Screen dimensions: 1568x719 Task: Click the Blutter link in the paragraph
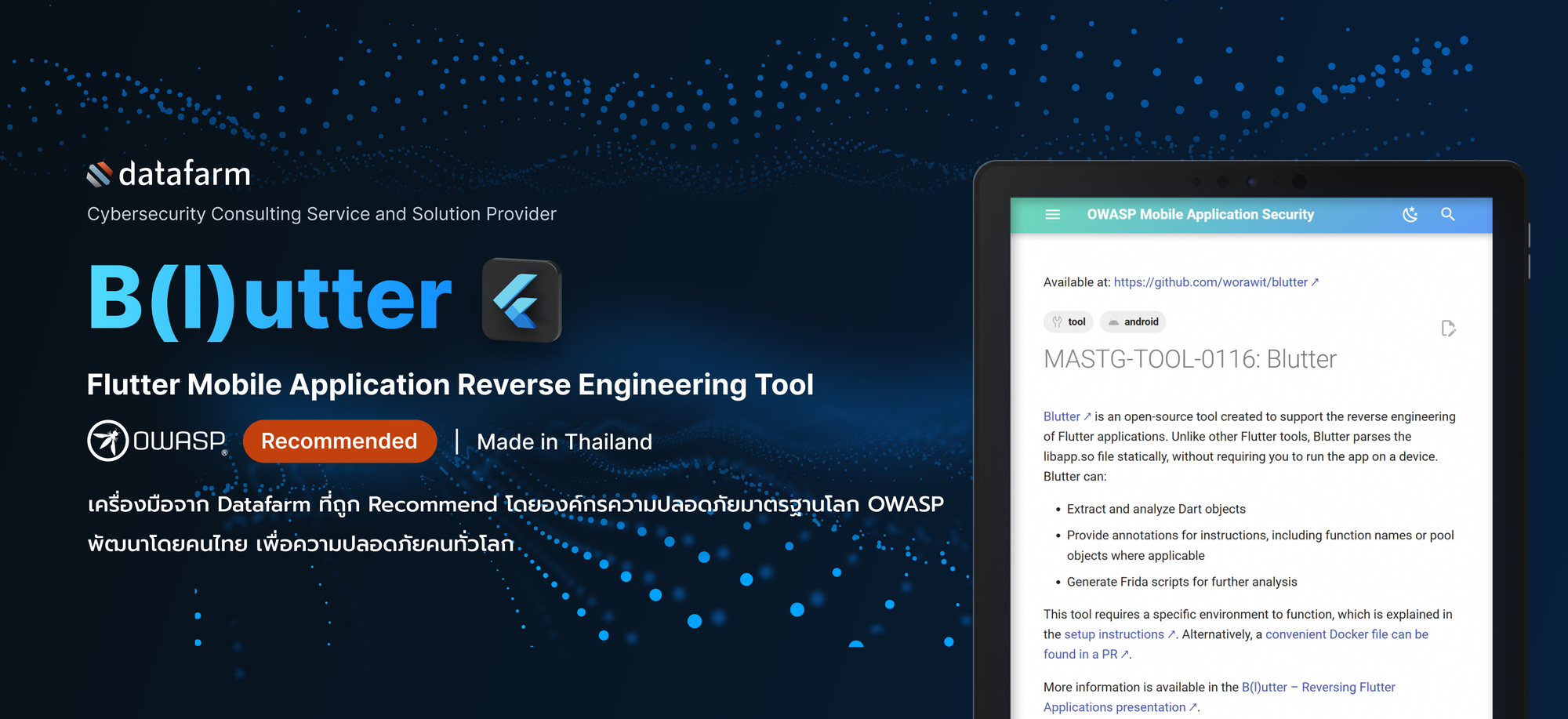(1067, 416)
